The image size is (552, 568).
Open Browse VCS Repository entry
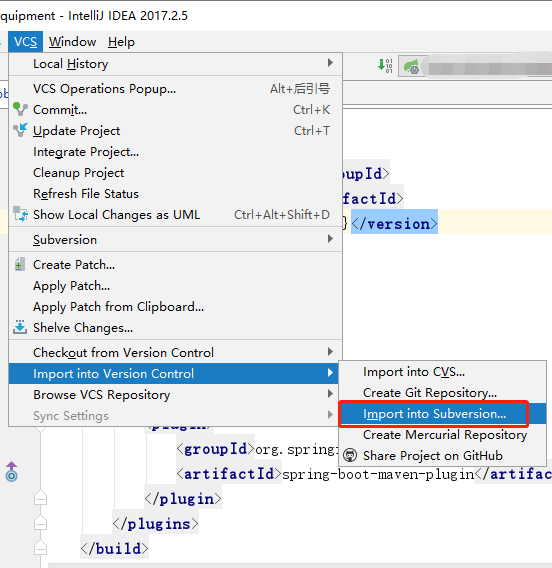pyautogui.click(x=173, y=395)
